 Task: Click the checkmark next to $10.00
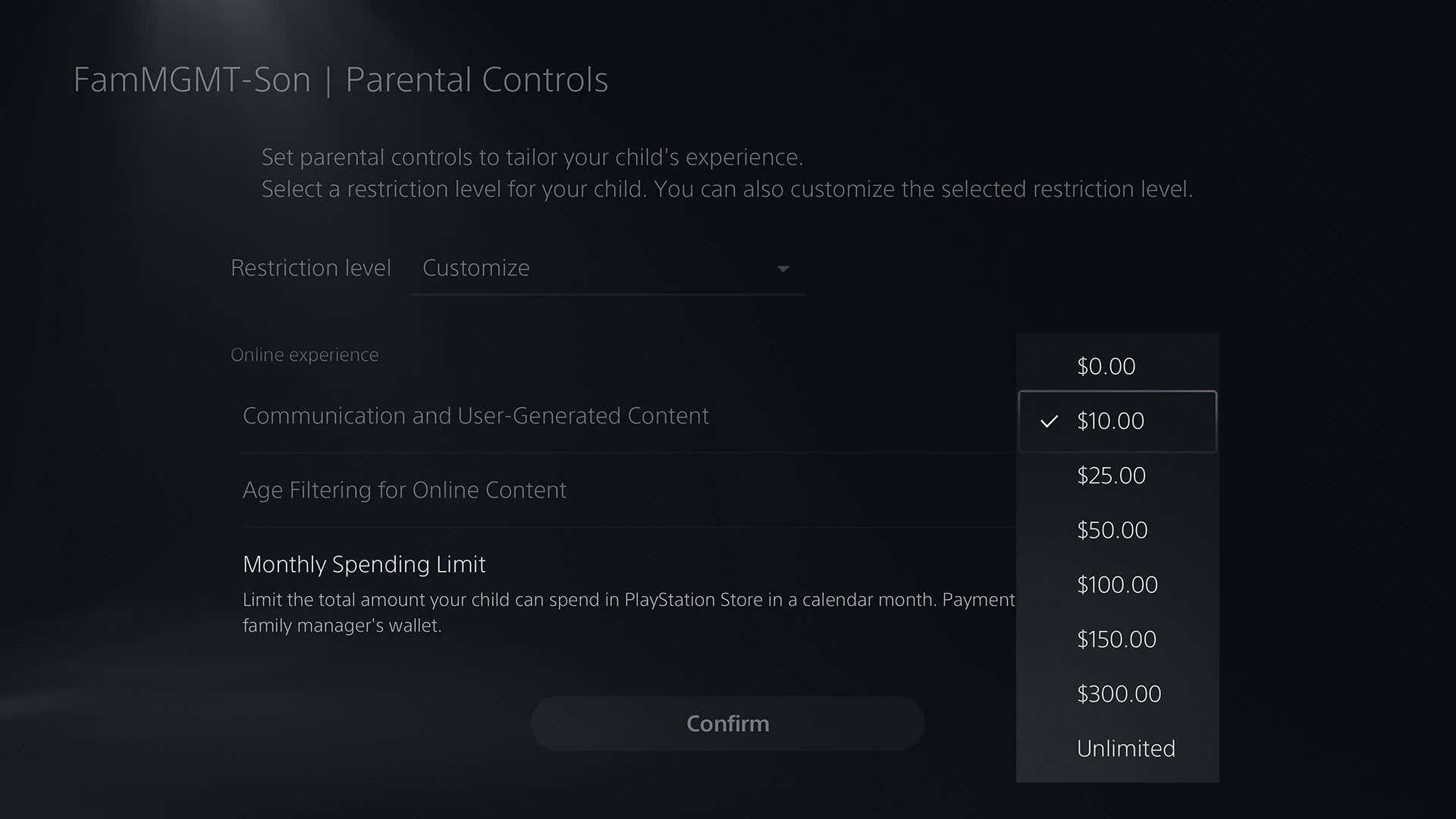coord(1050,422)
